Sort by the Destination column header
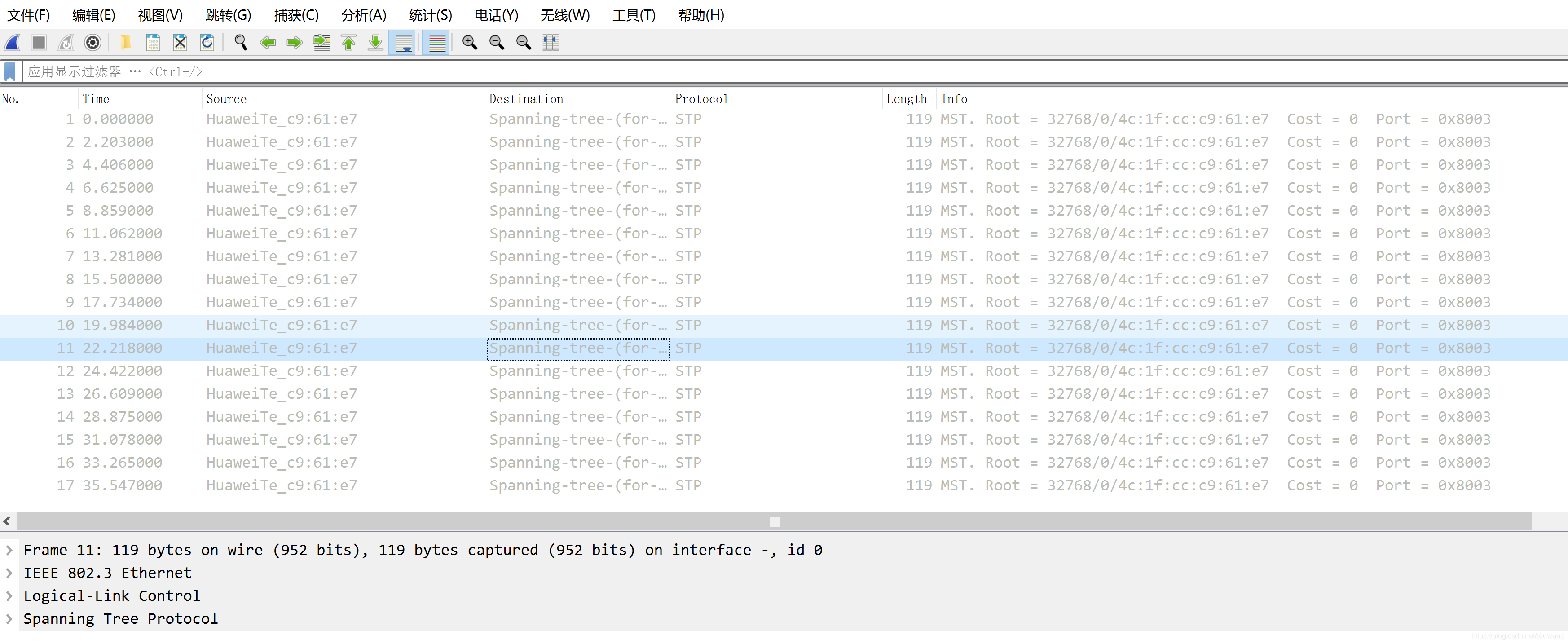Viewport: 1568px width, 644px height. 577,99
